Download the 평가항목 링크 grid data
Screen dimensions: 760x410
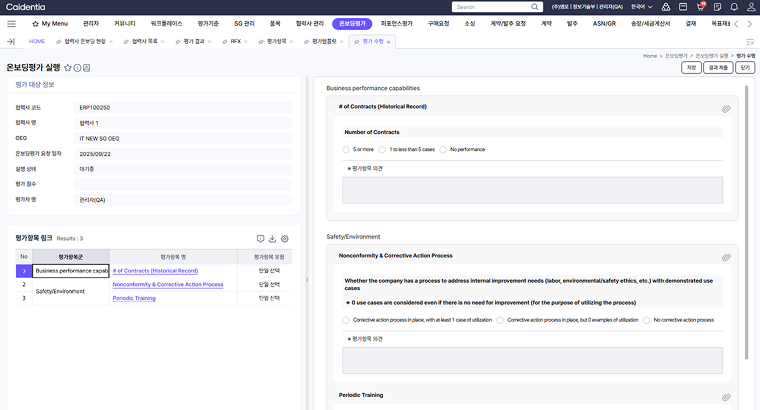click(272, 239)
